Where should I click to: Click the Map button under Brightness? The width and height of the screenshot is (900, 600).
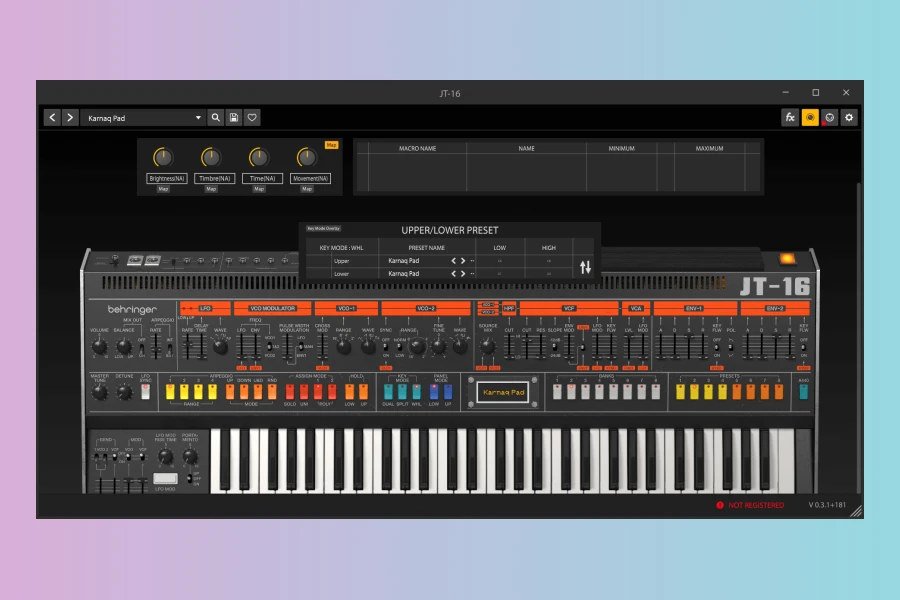coord(164,189)
